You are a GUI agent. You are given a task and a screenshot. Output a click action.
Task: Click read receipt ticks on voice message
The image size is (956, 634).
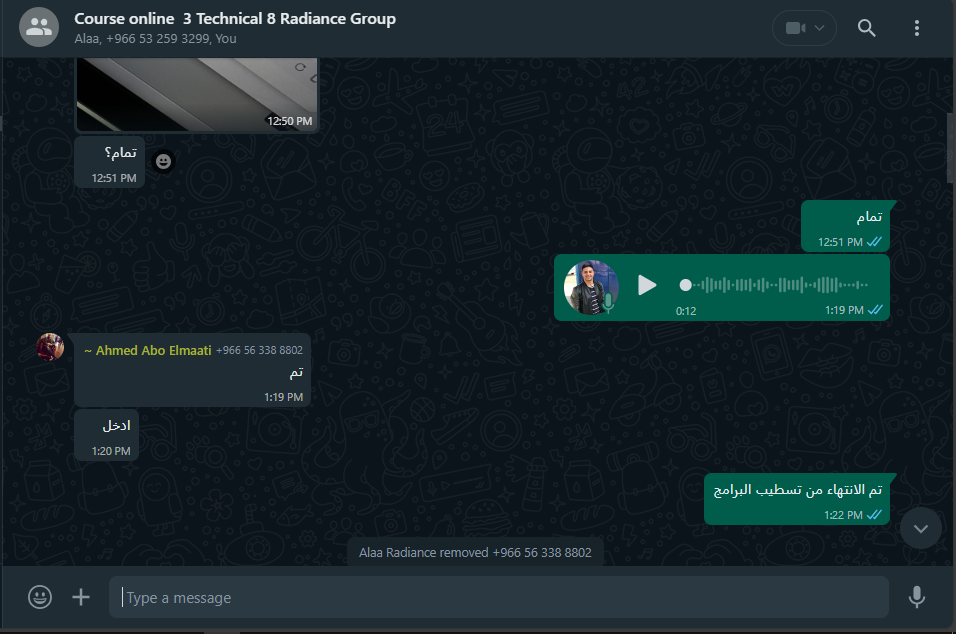[x=876, y=310]
